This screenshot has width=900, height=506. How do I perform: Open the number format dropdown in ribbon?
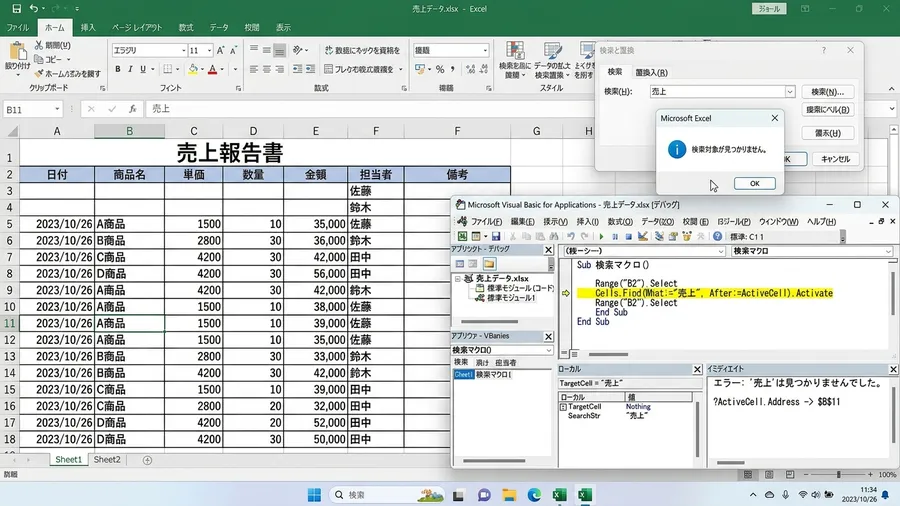pyautogui.click(x=485, y=50)
